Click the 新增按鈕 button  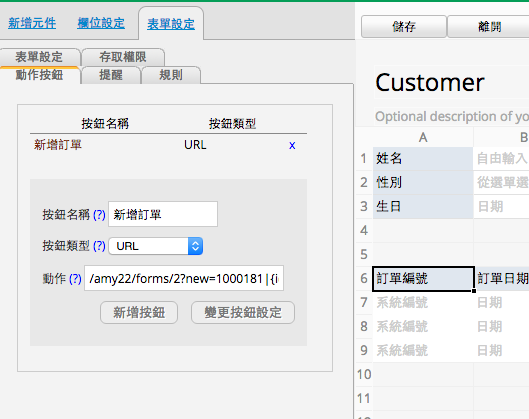pos(139,312)
